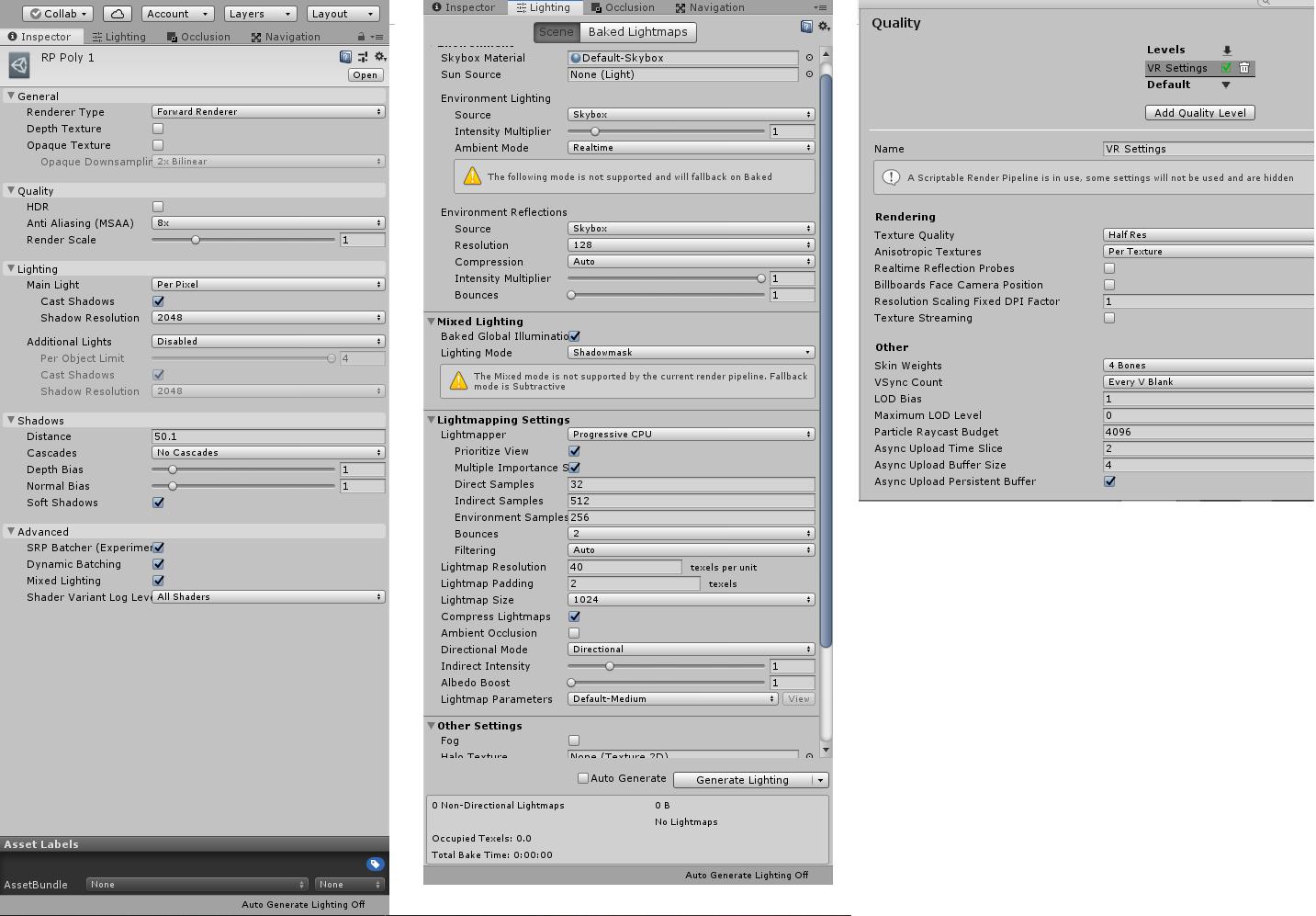The width and height of the screenshot is (1316, 916).
Task: Uncheck Async Upload Persistent Buffer
Action: (1109, 481)
